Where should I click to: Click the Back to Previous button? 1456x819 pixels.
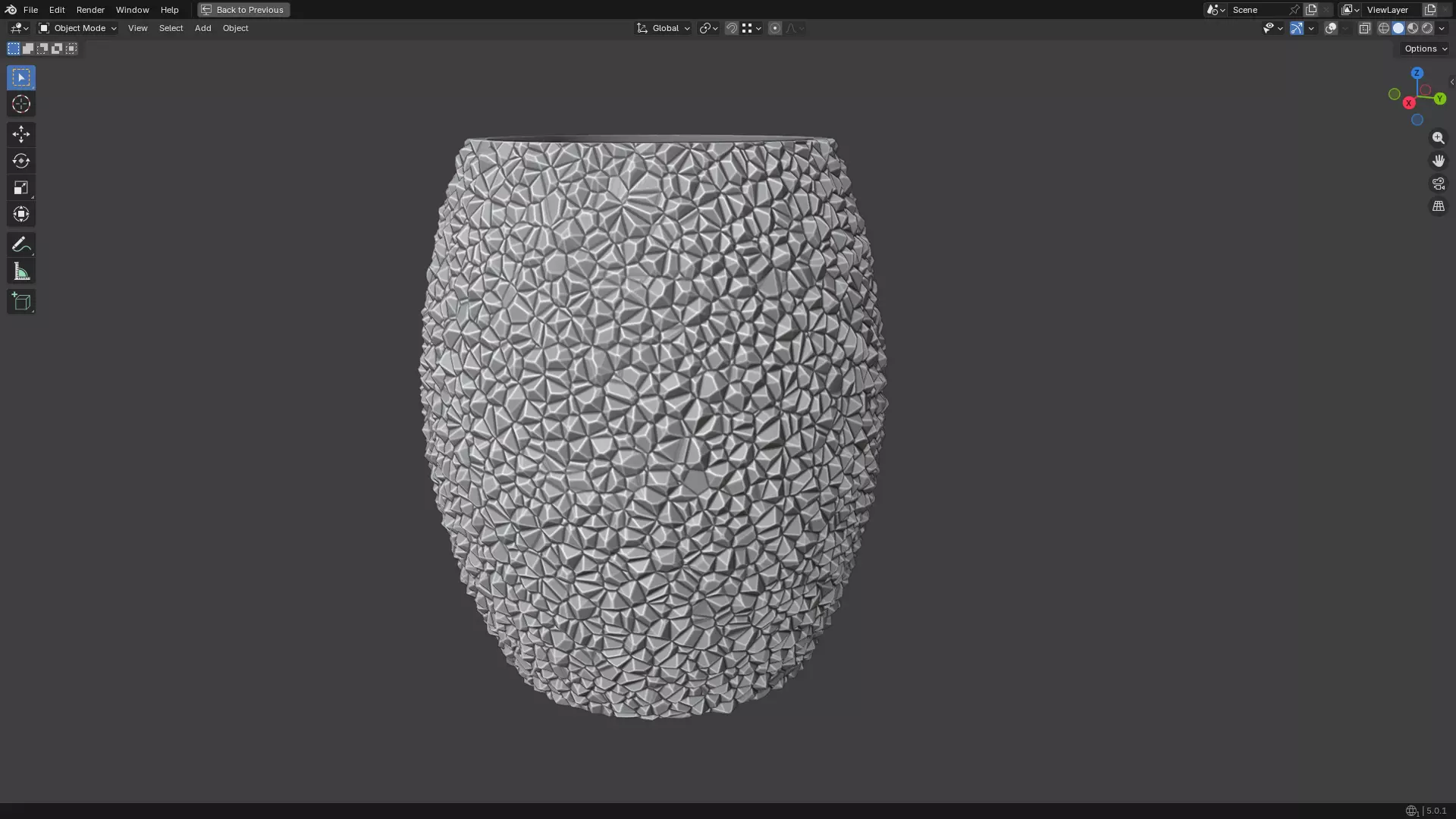click(x=243, y=10)
